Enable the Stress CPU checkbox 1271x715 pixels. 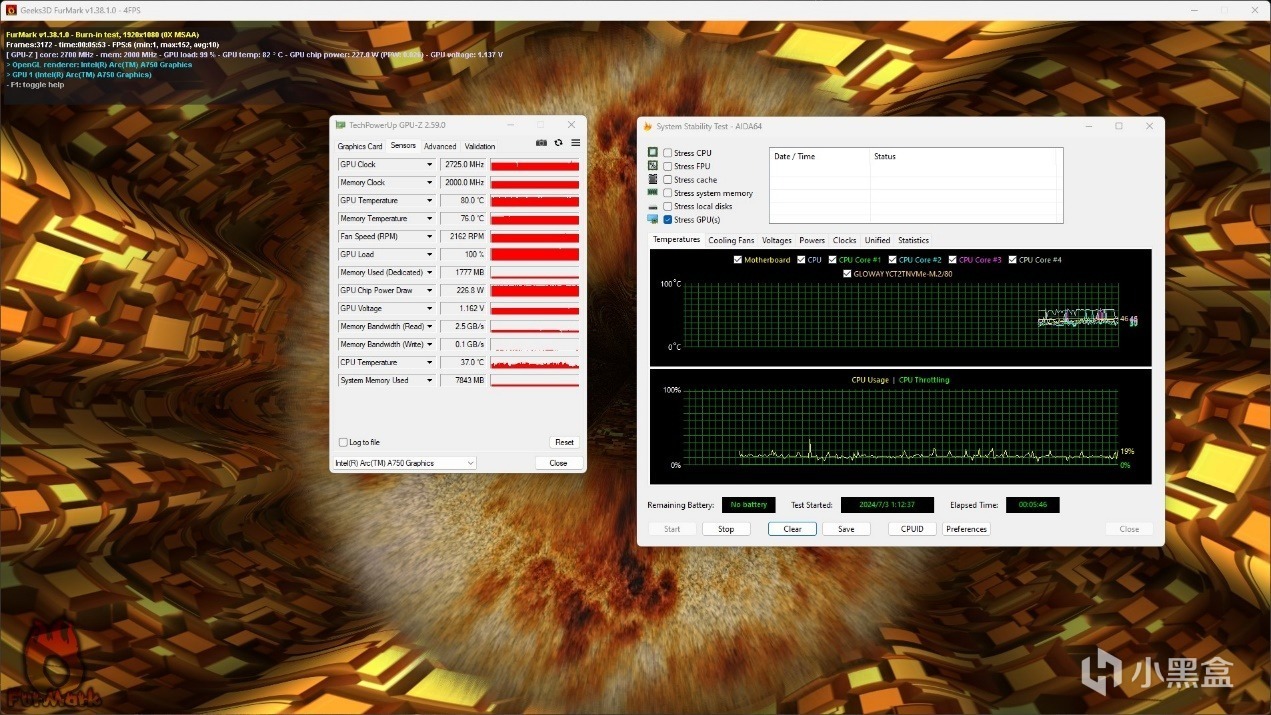[668, 153]
